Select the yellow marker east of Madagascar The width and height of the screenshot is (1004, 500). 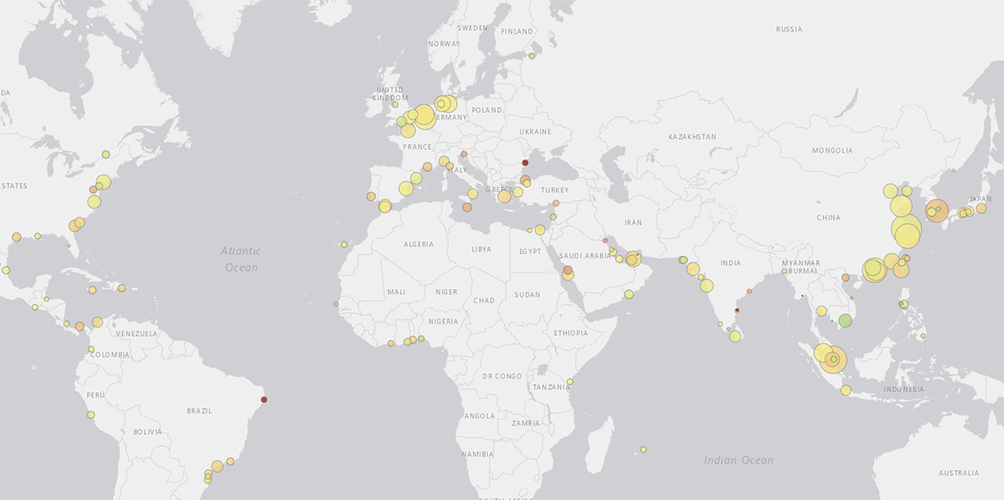pos(643,449)
